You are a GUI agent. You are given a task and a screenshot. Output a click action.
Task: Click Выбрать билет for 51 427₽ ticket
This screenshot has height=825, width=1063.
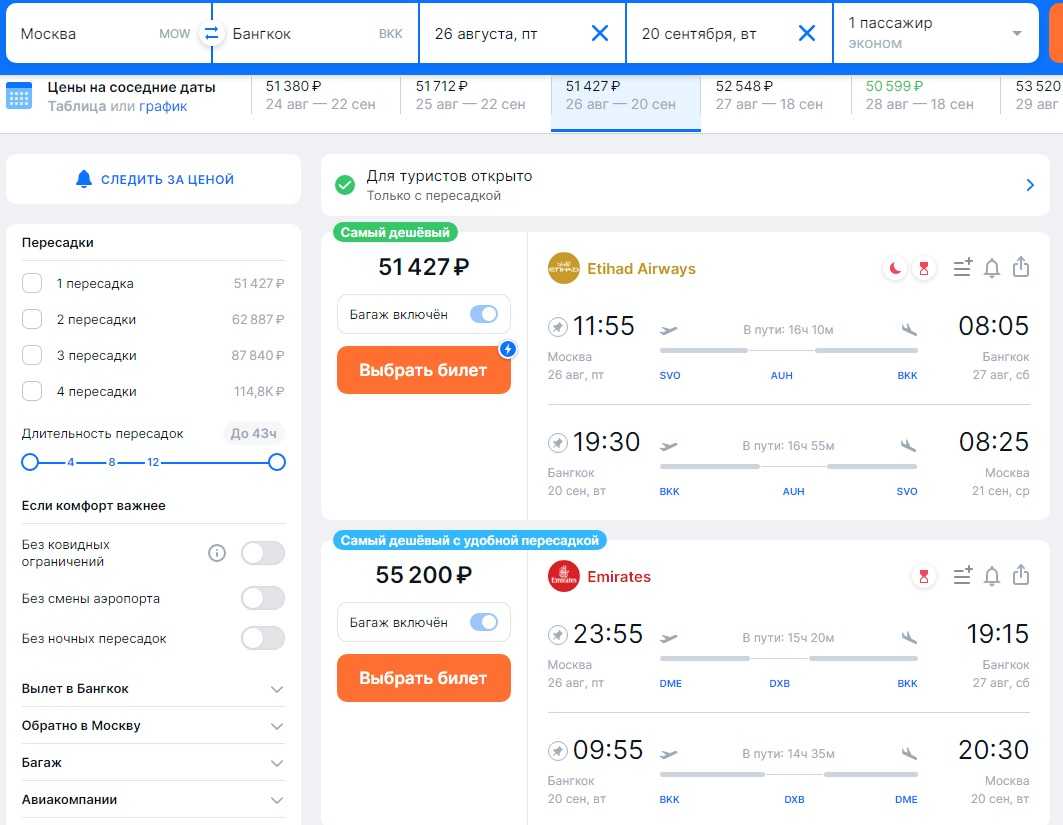423,370
